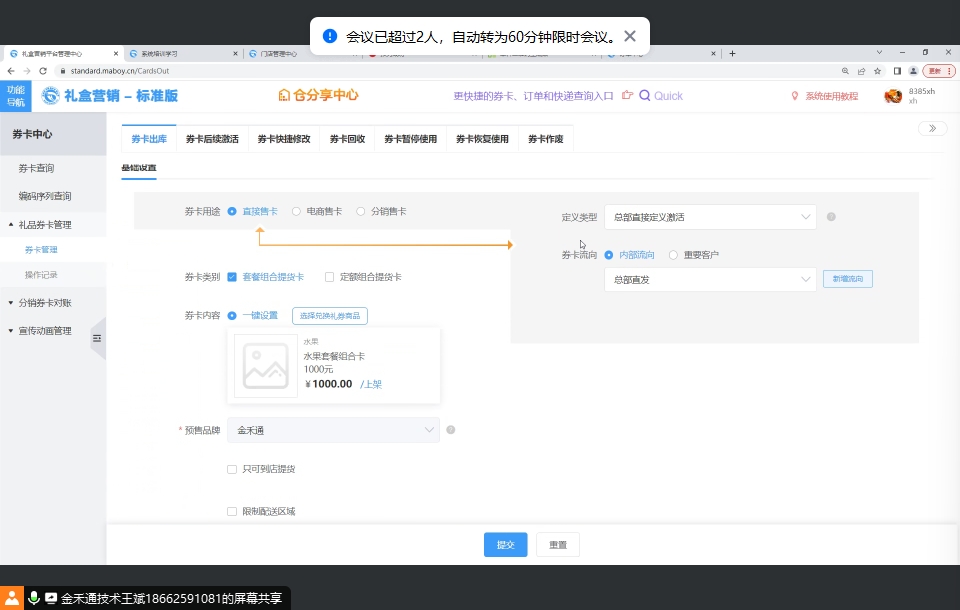Click the help icon beside 定义类型 dropdown

pos(831,217)
